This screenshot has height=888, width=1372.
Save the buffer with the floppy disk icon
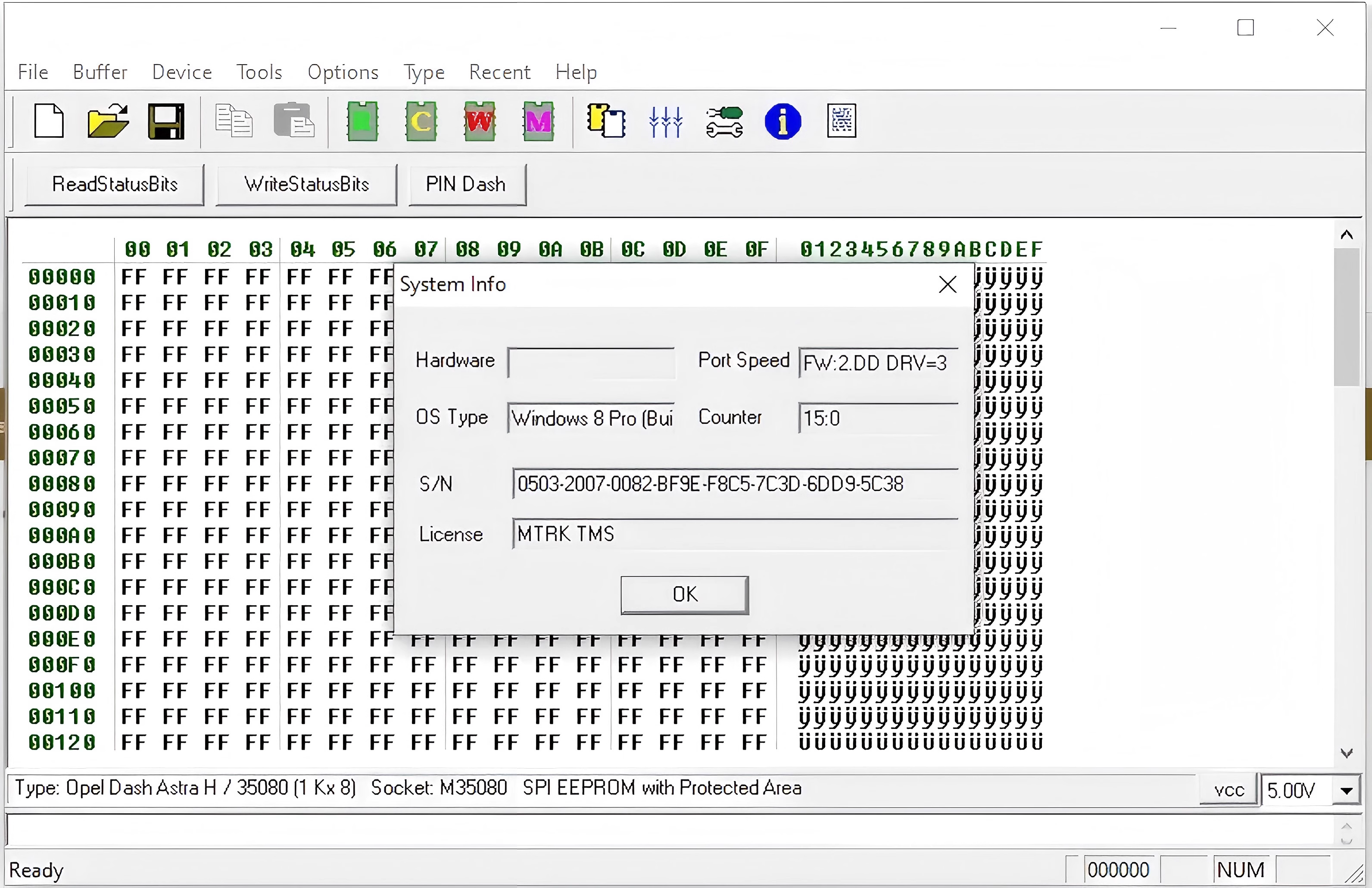point(166,121)
